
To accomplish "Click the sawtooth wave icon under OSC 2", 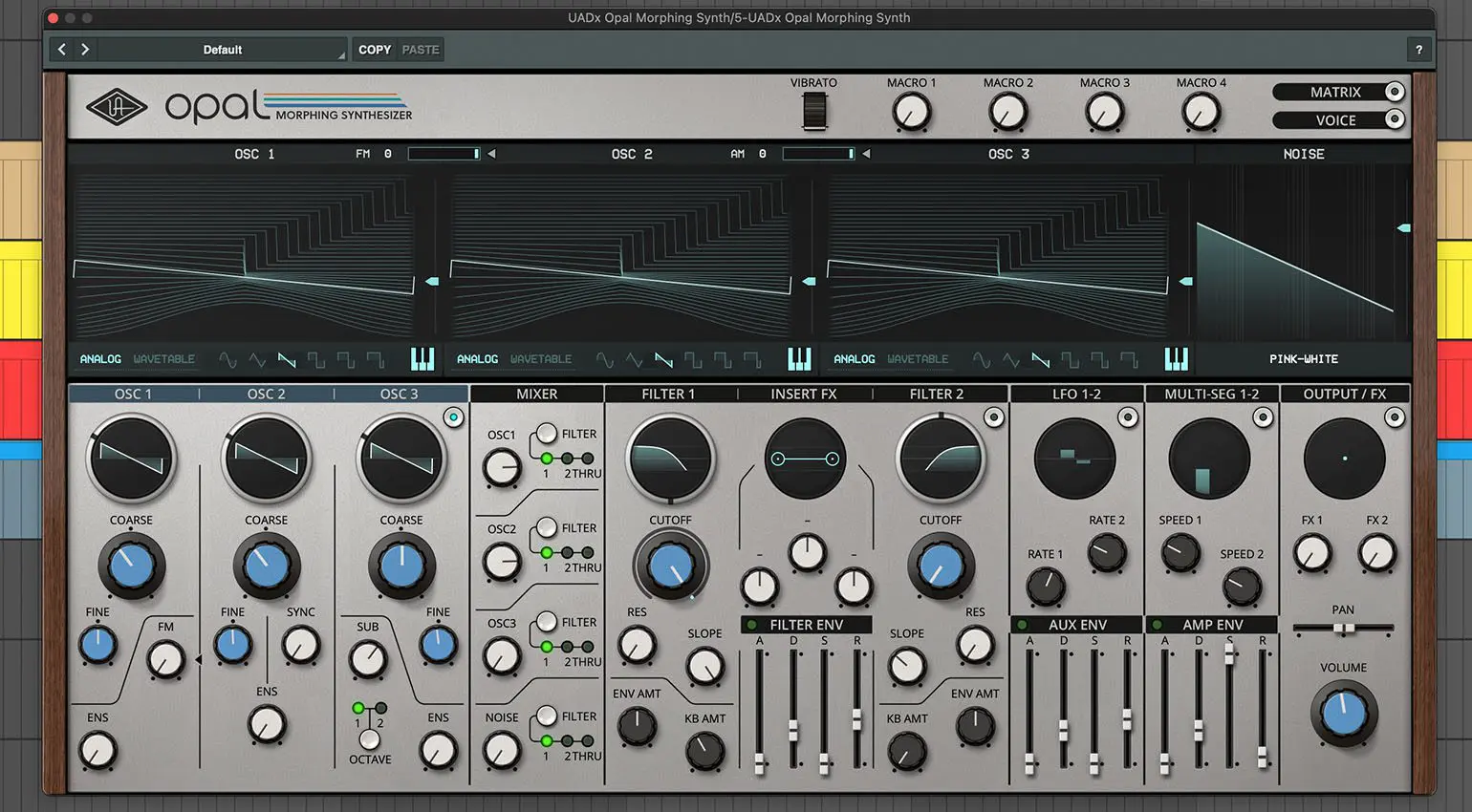I will 662,359.
